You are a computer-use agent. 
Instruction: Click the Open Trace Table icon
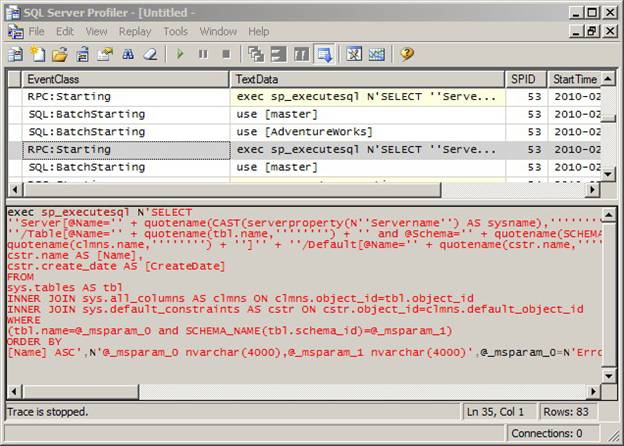(82, 54)
